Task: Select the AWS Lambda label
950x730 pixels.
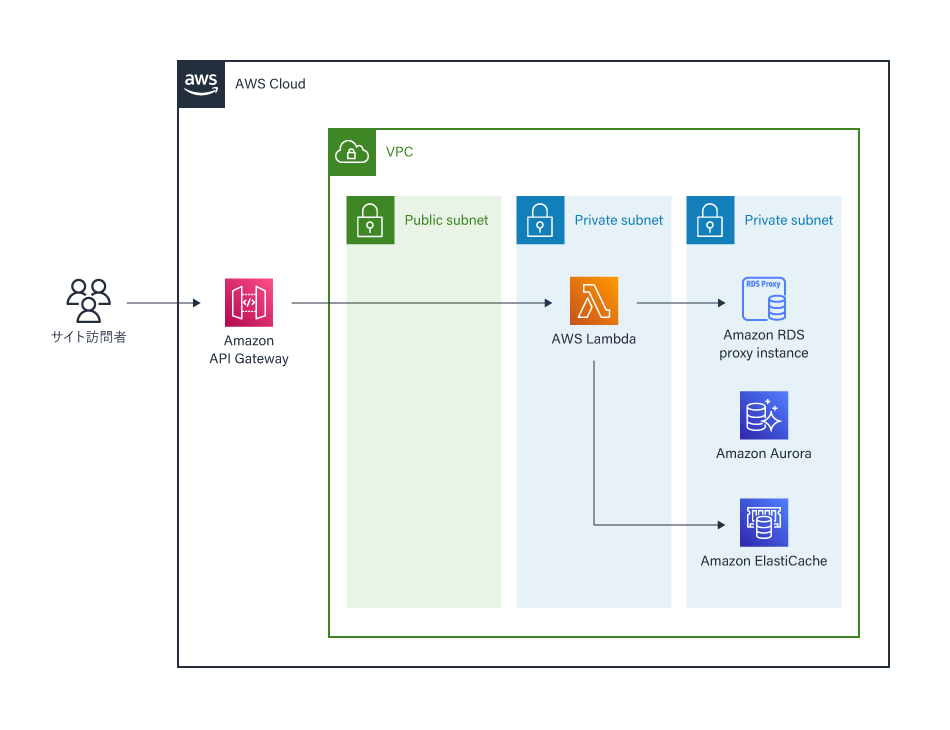Action: point(594,339)
